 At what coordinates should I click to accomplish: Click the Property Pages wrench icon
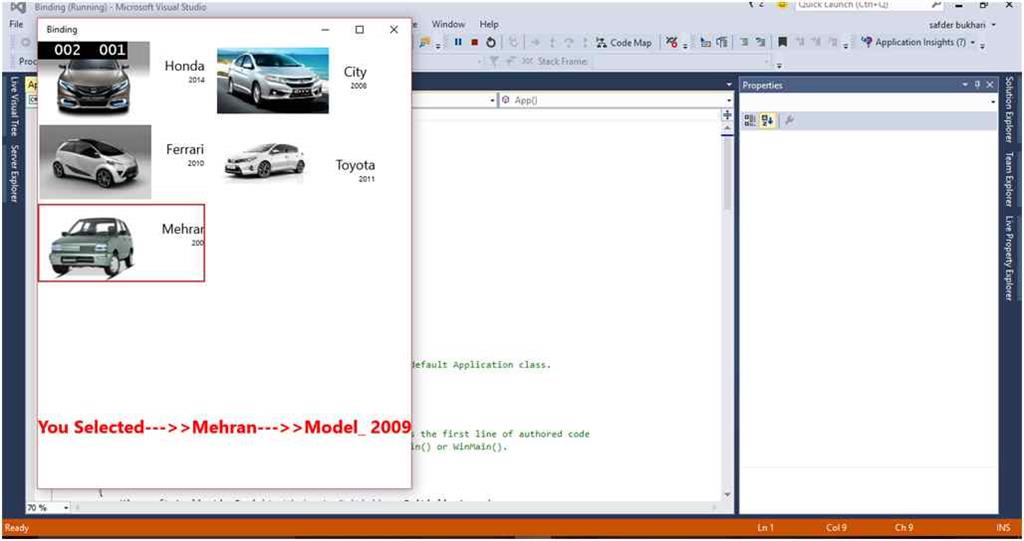pyautogui.click(x=789, y=120)
